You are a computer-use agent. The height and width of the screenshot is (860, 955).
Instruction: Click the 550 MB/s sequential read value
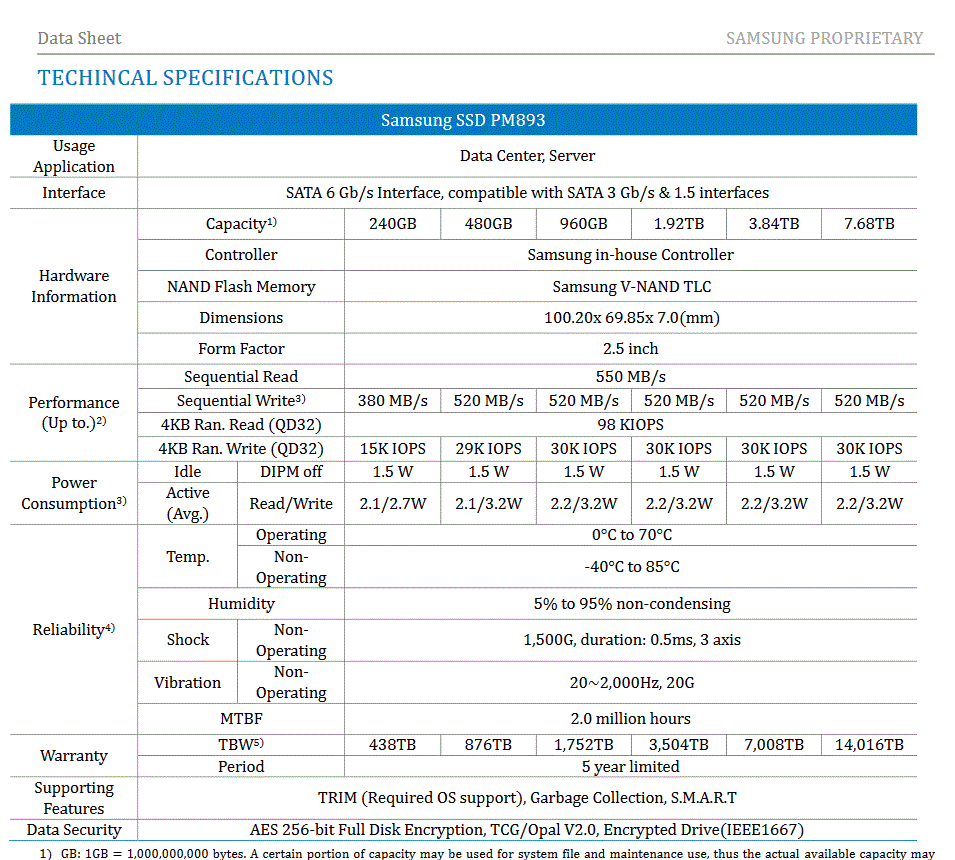point(630,377)
